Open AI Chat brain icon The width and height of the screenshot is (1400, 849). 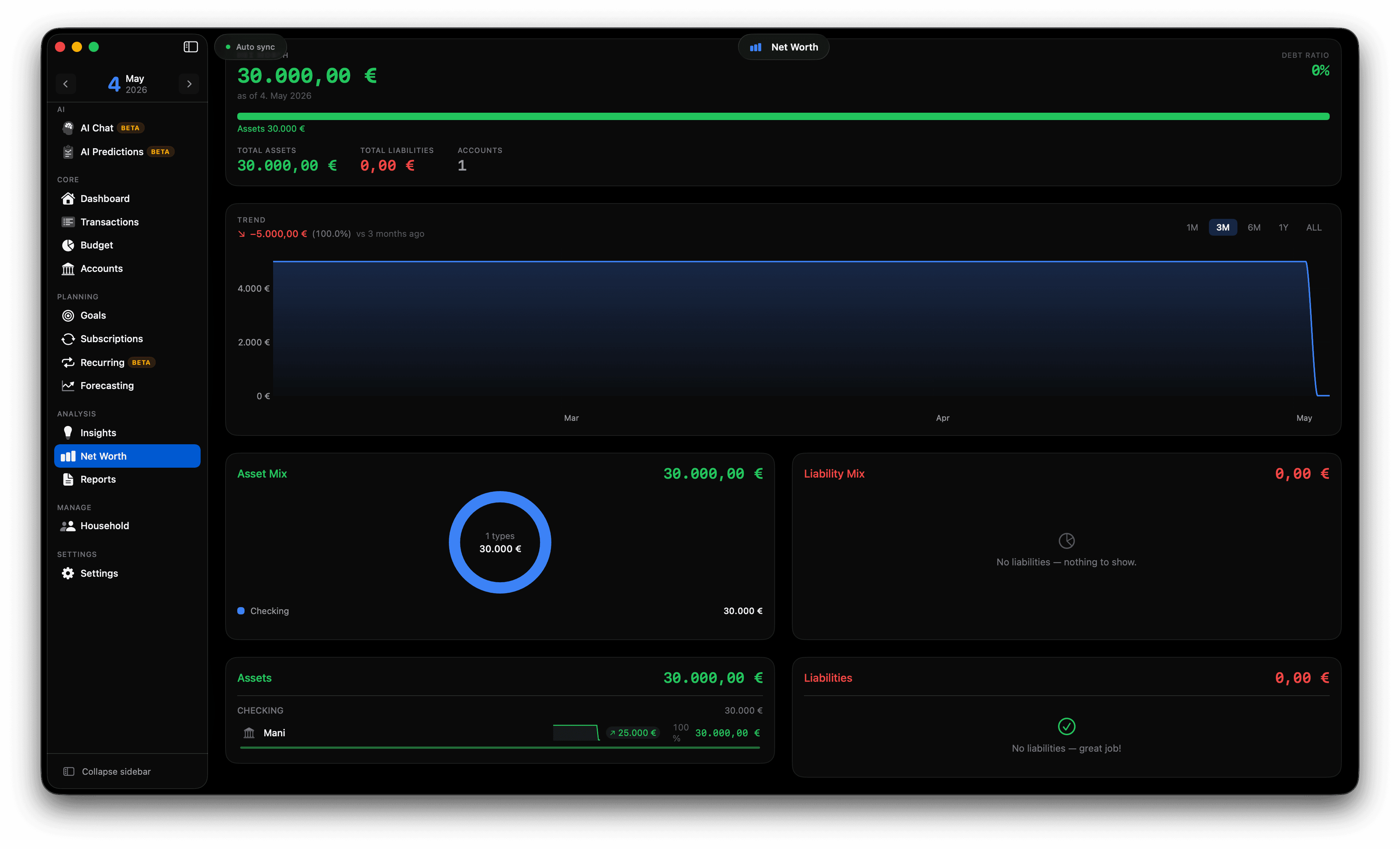coord(68,128)
